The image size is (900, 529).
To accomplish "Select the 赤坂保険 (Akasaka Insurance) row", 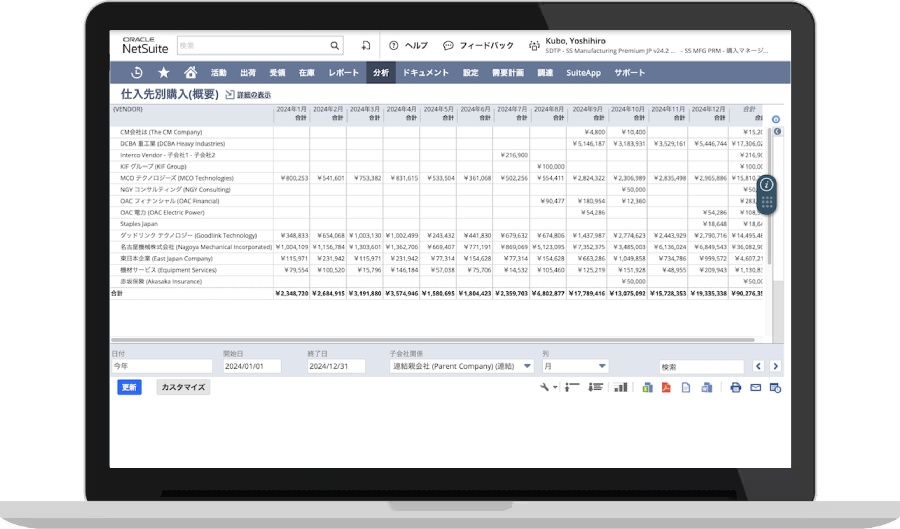I will click(x=436, y=281).
